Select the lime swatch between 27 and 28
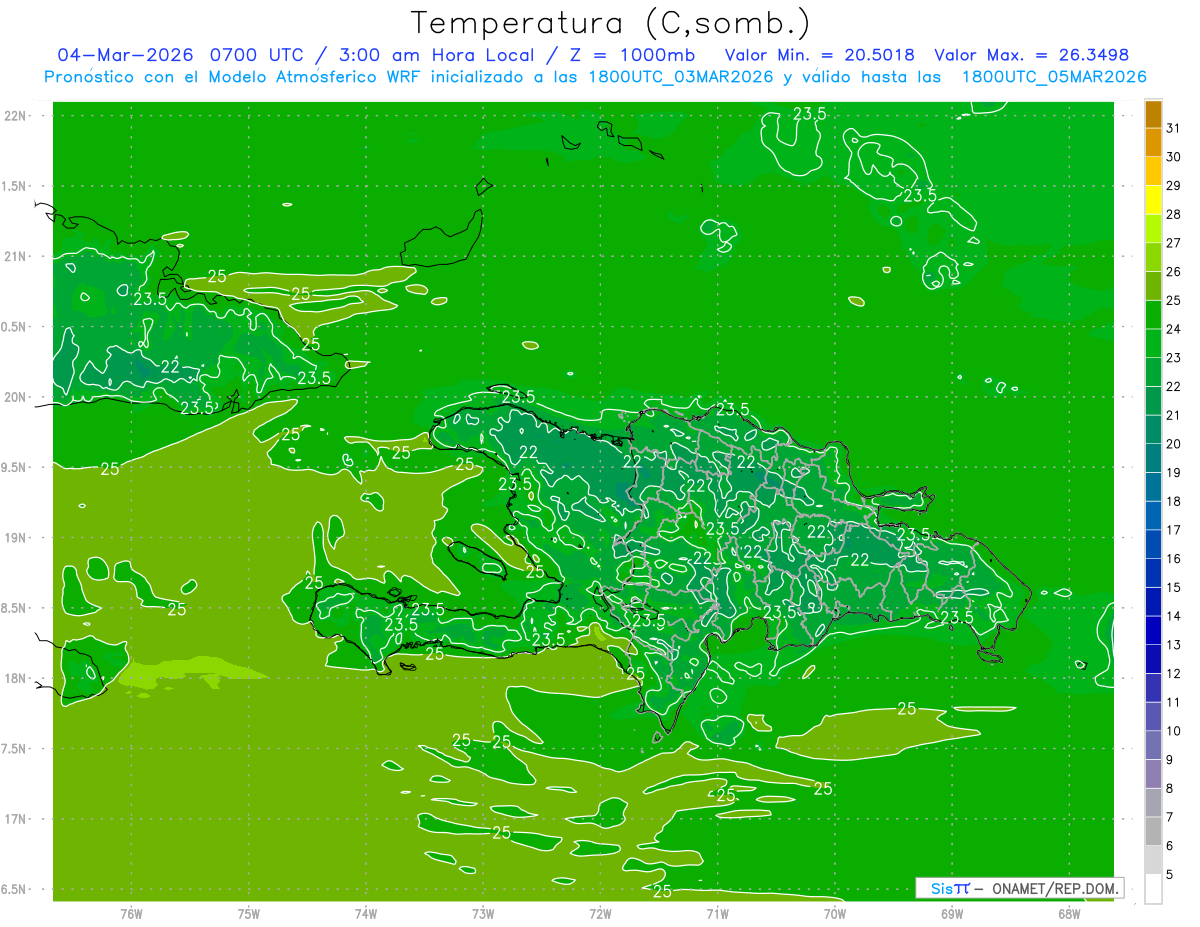 click(x=1153, y=229)
